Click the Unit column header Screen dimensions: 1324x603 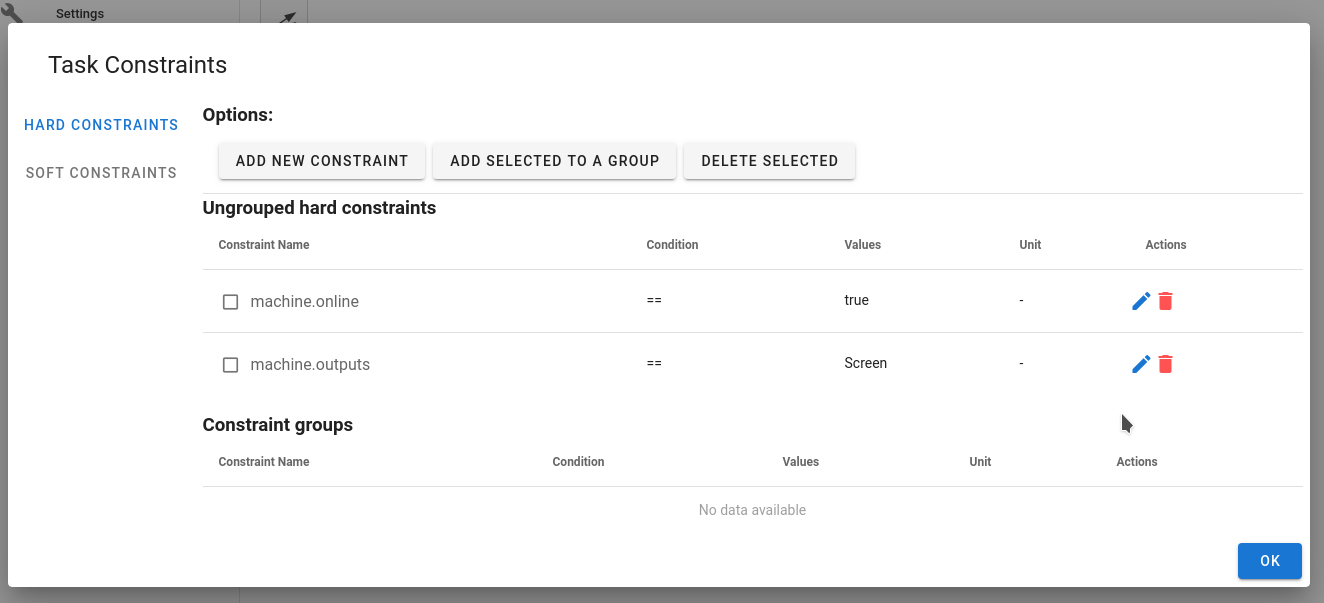[1030, 244]
